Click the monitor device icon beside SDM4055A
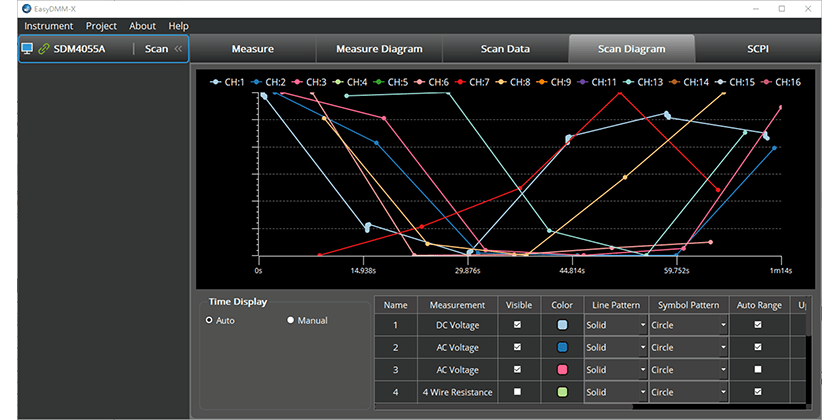This screenshot has height=420, width=840. tap(27, 48)
